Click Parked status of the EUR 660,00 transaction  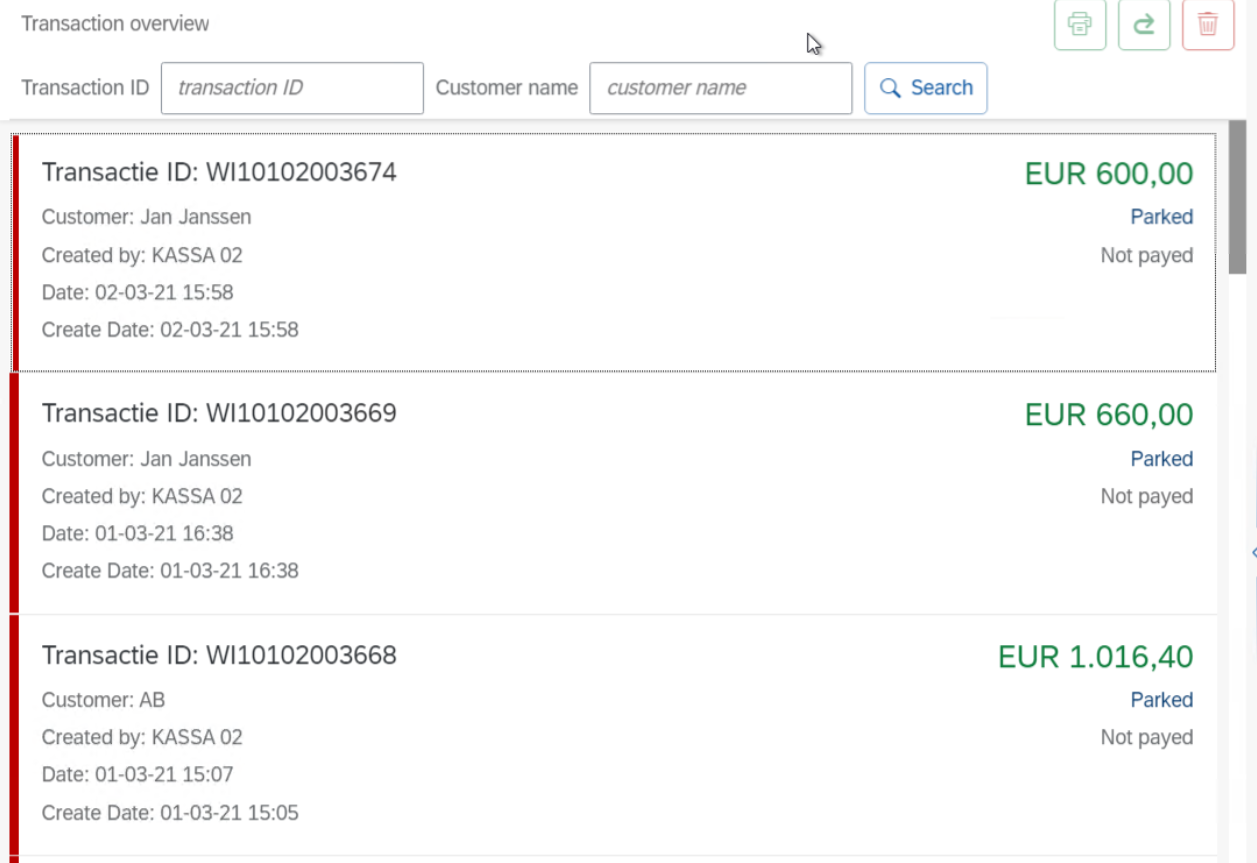[1161, 459]
